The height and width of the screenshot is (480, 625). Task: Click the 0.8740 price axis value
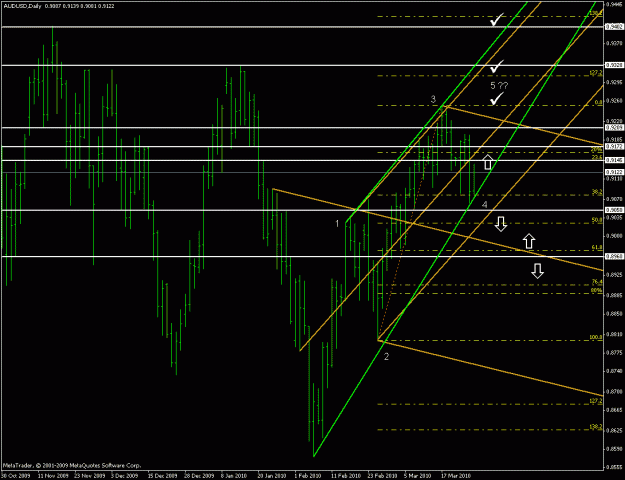(x=613, y=370)
